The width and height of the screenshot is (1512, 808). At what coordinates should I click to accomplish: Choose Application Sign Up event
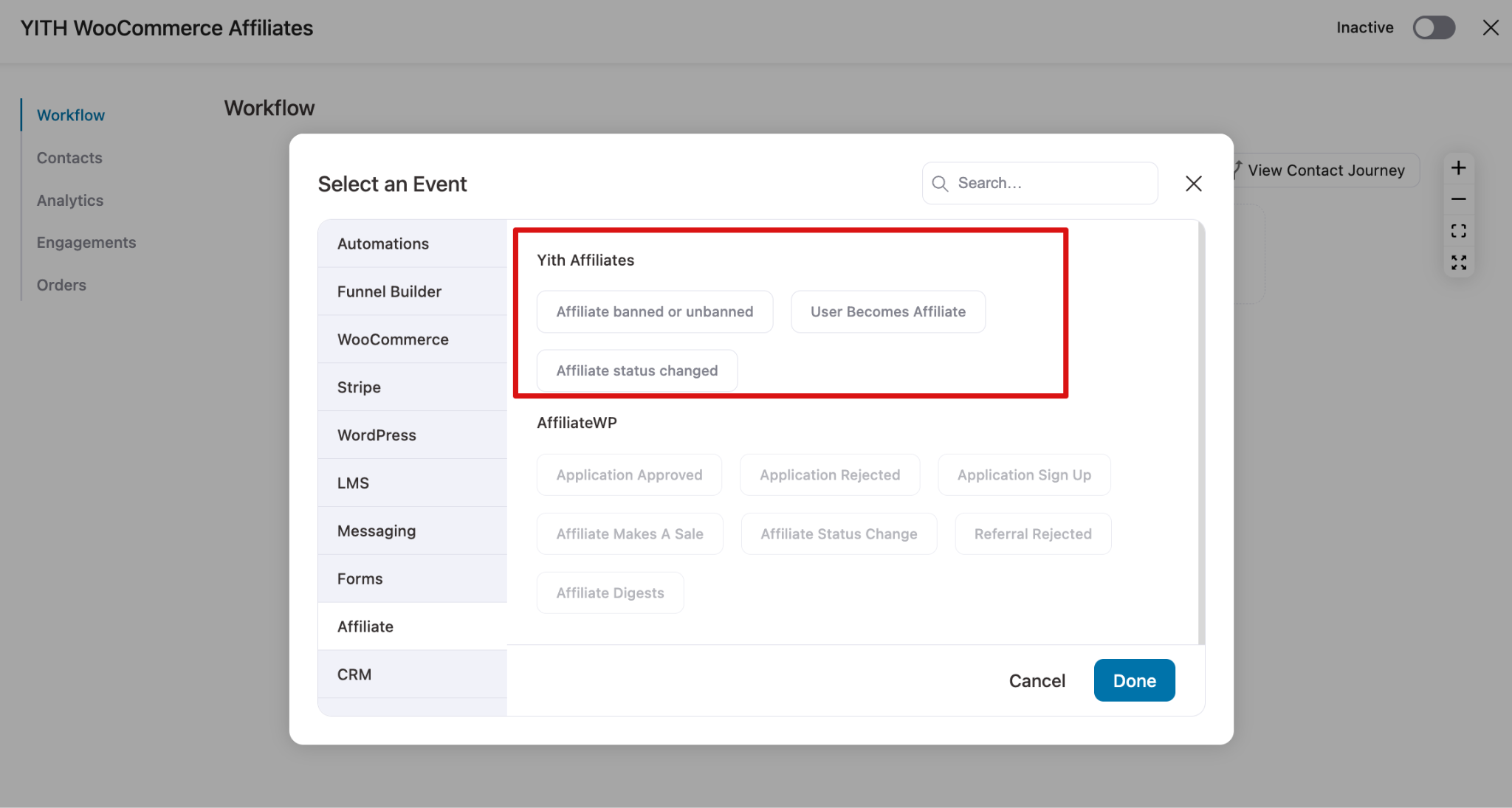[x=1024, y=474]
